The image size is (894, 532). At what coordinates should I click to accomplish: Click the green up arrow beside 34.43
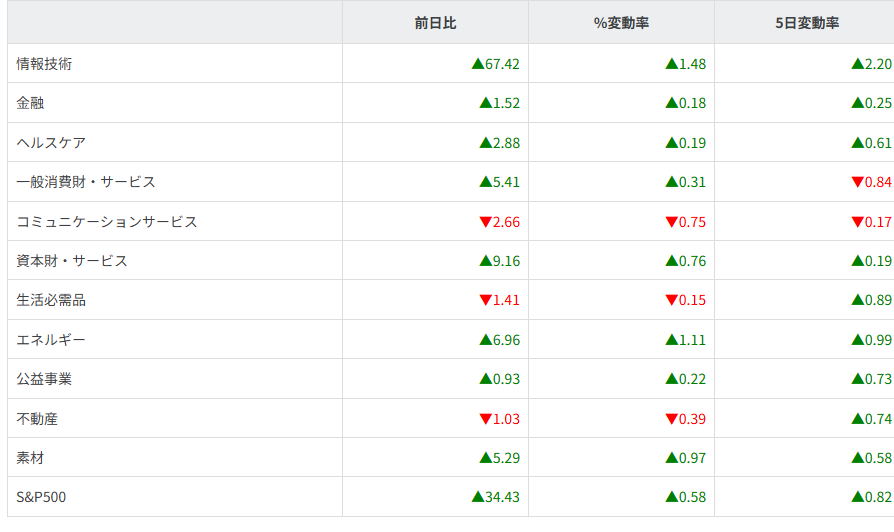tap(477, 497)
